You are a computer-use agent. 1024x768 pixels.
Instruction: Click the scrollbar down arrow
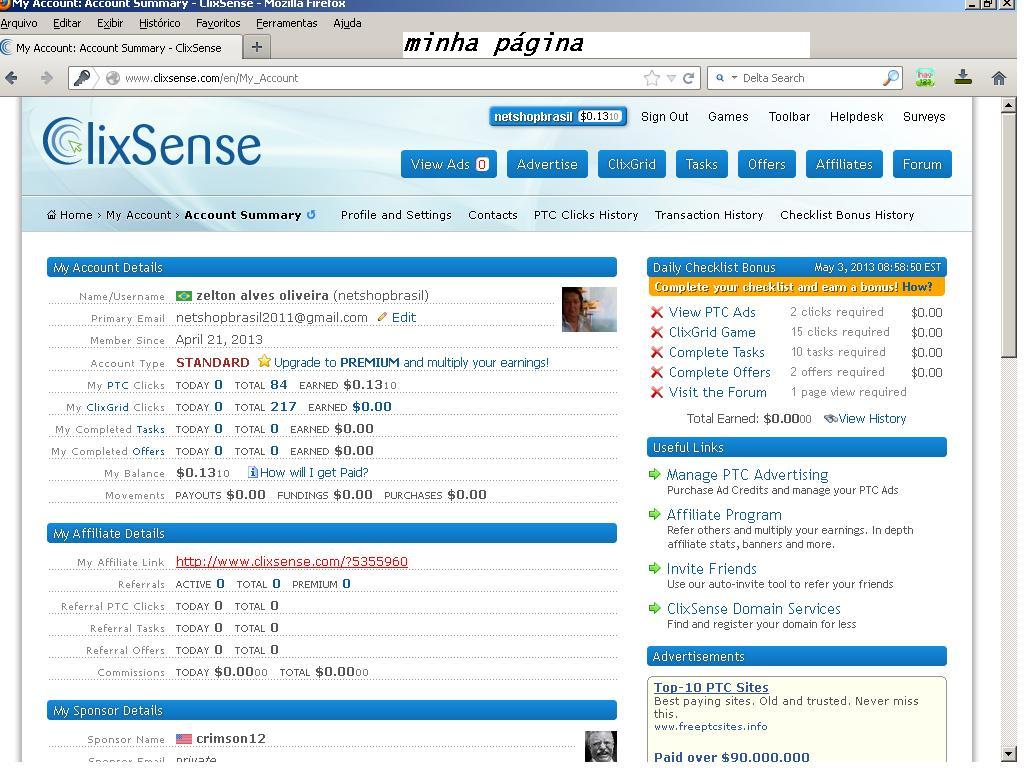[1008, 752]
